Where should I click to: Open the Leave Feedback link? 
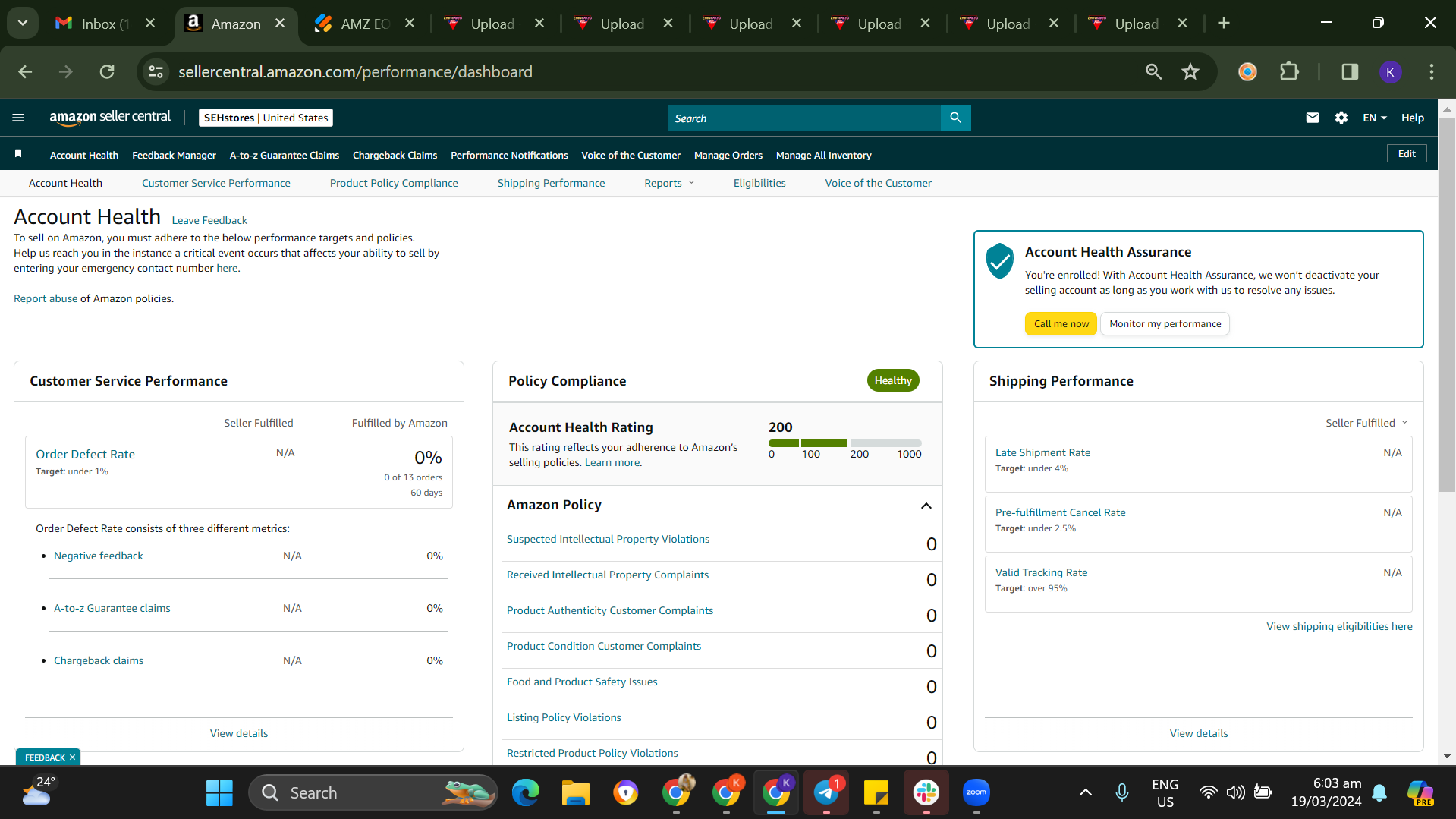click(209, 220)
